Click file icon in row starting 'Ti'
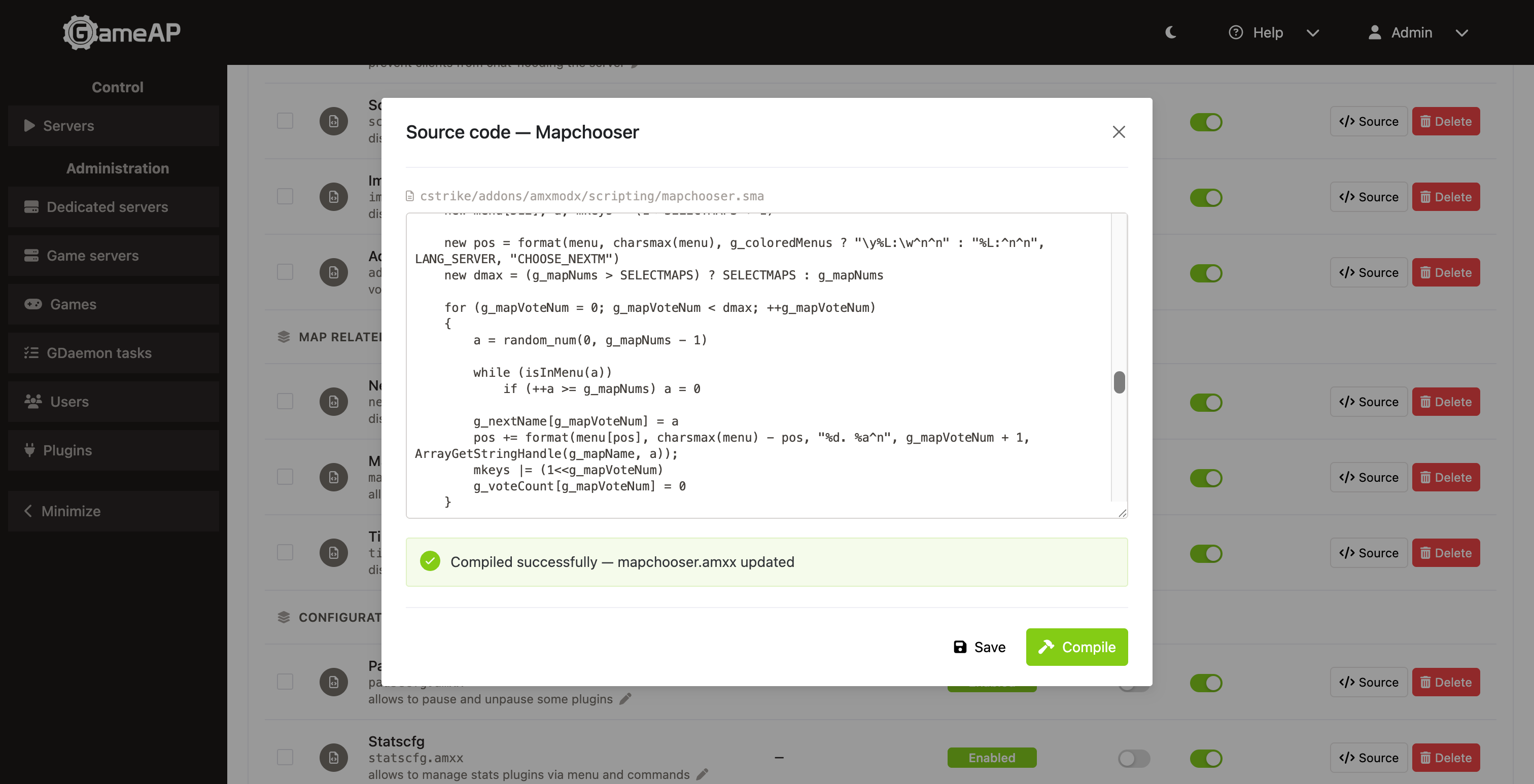The image size is (1534, 784). pos(333,552)
